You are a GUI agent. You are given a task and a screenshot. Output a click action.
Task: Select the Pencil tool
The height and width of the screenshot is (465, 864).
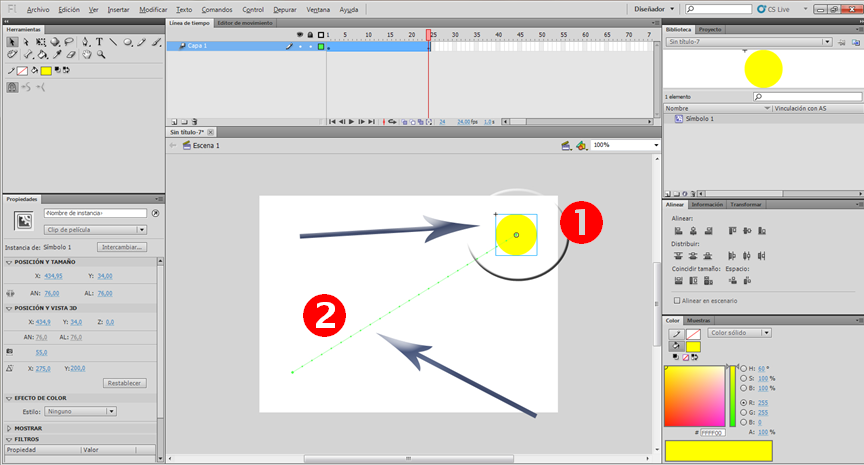142,42
